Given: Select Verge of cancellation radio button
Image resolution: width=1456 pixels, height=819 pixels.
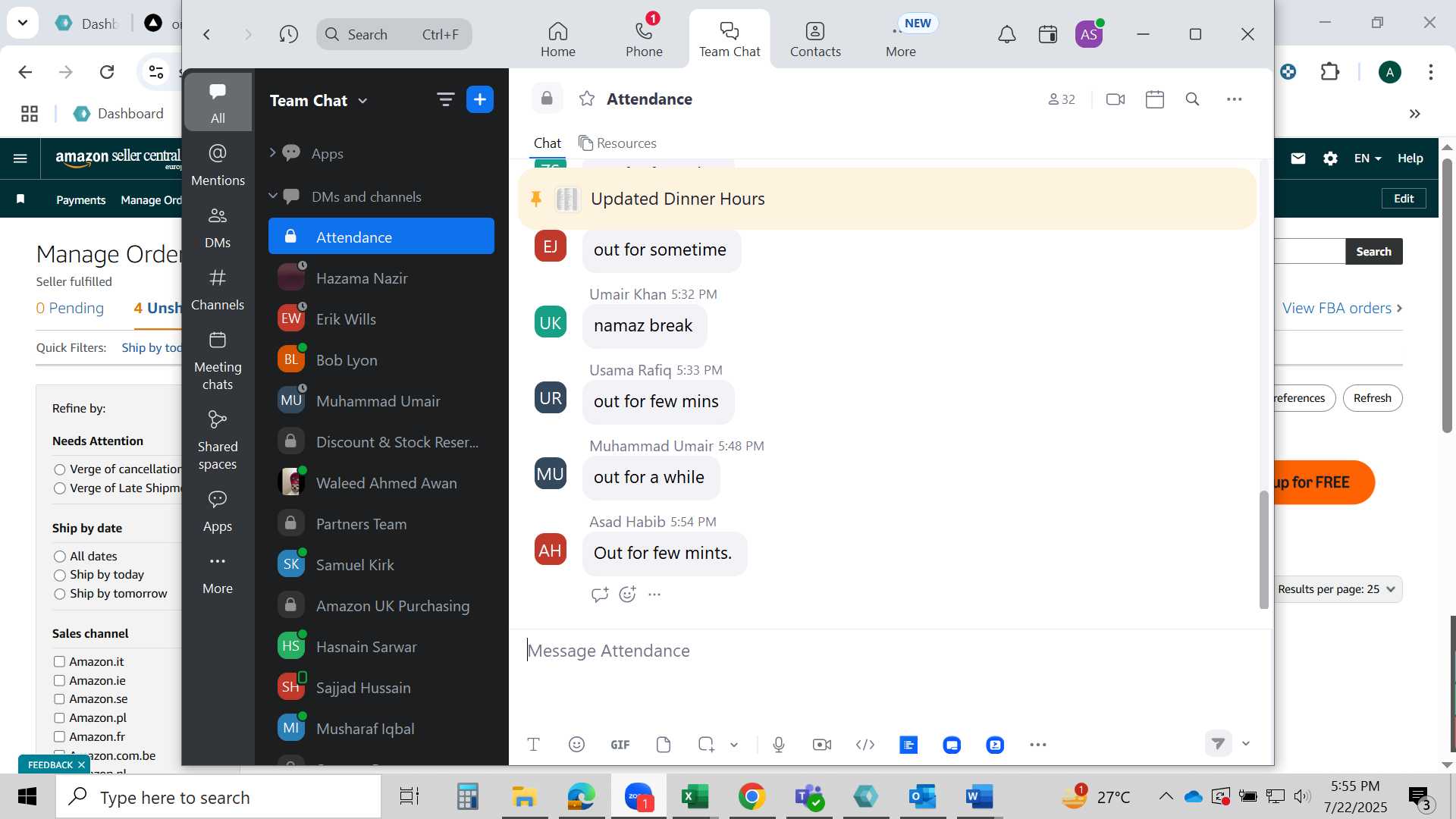Looking at the screenshot, I should click(60, 469).
